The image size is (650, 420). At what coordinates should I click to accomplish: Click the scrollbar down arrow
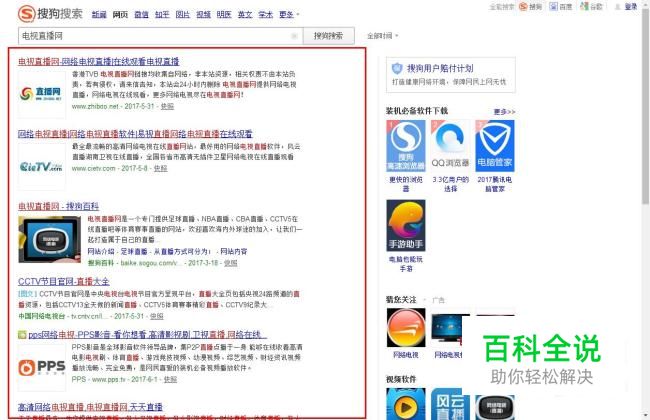pyautogui.click(x=645, y=416)
